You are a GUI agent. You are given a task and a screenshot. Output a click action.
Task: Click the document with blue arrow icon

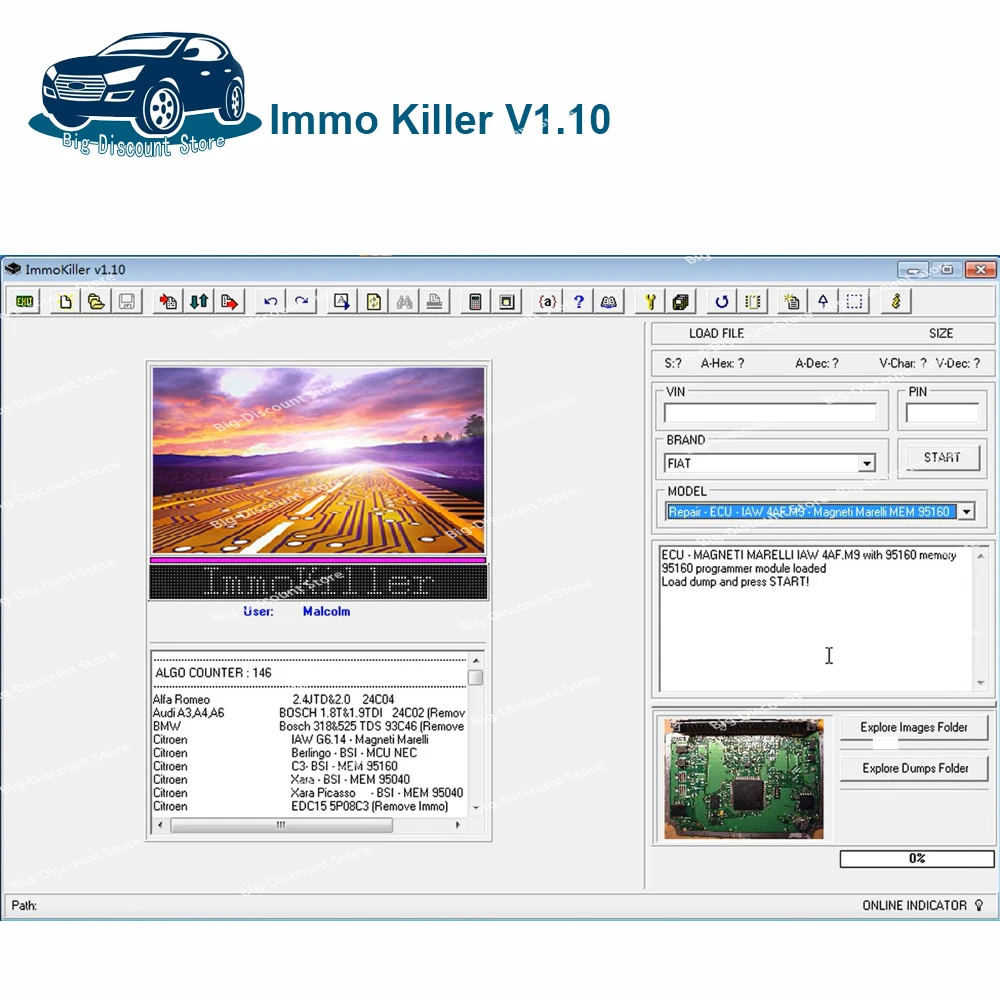pyautogui.click(x=342, y=301)
